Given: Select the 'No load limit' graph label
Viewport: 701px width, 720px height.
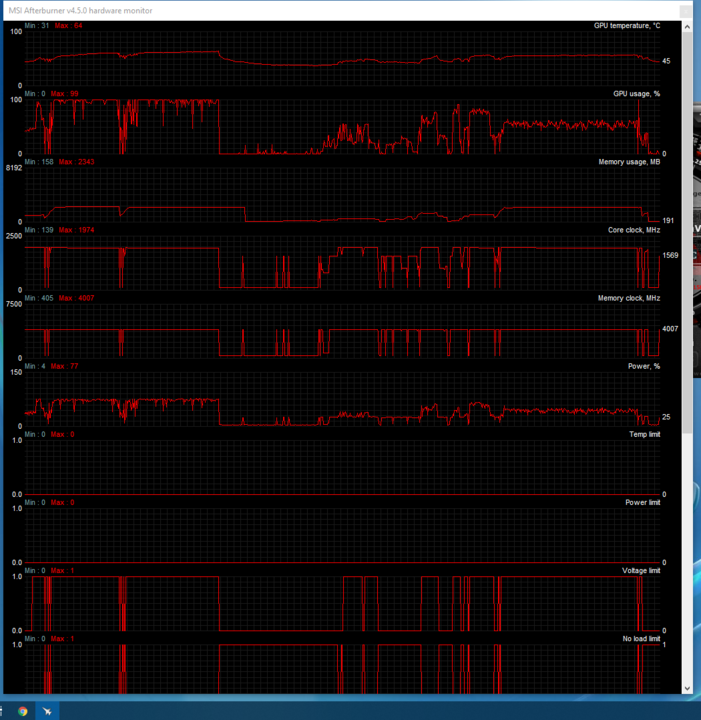Looking at the screenshot, I should [x=641, y=639].
